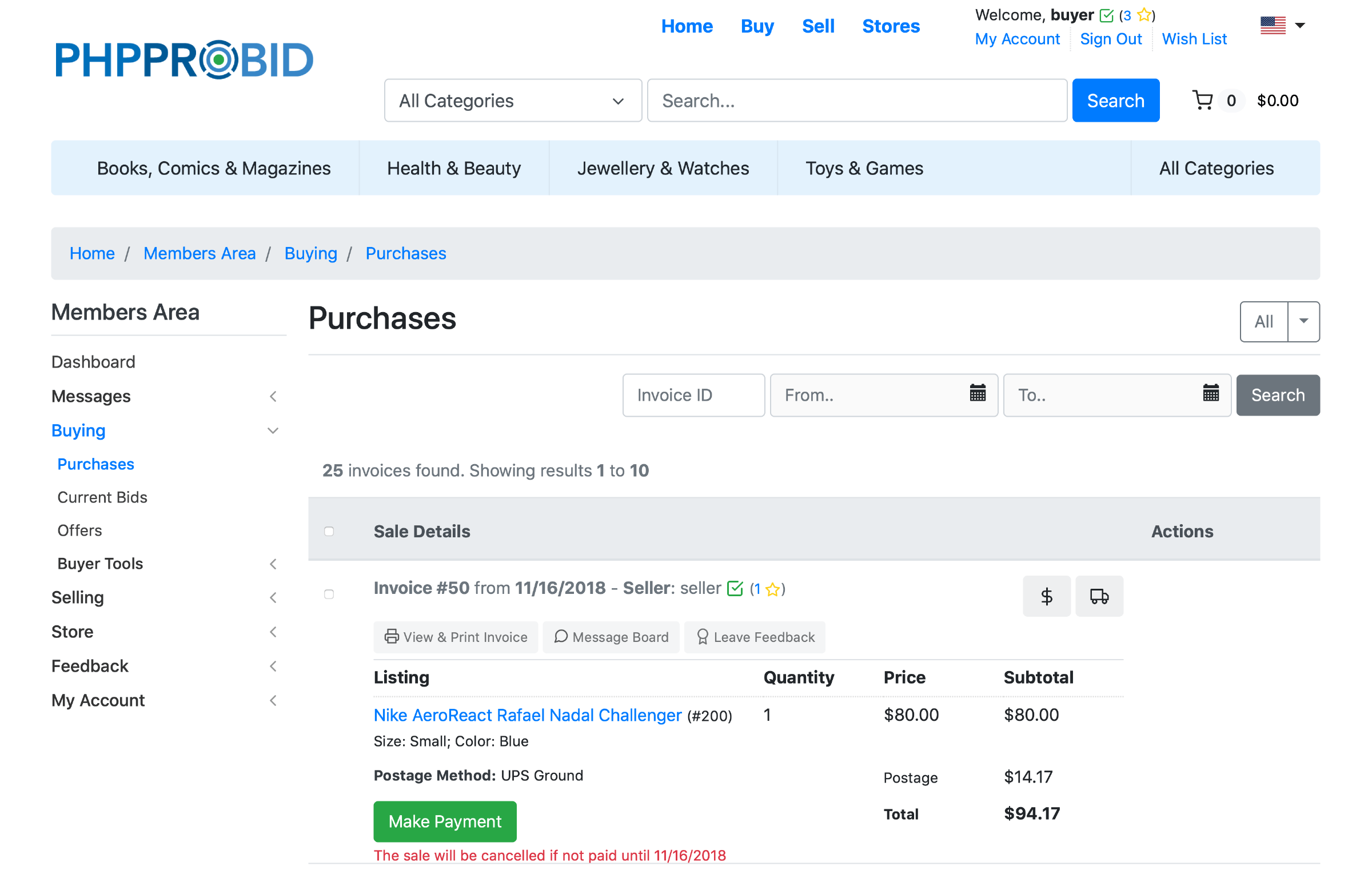Click the US flag language icon
This screenshot has width=1372, height=870.
[1273, 25]
